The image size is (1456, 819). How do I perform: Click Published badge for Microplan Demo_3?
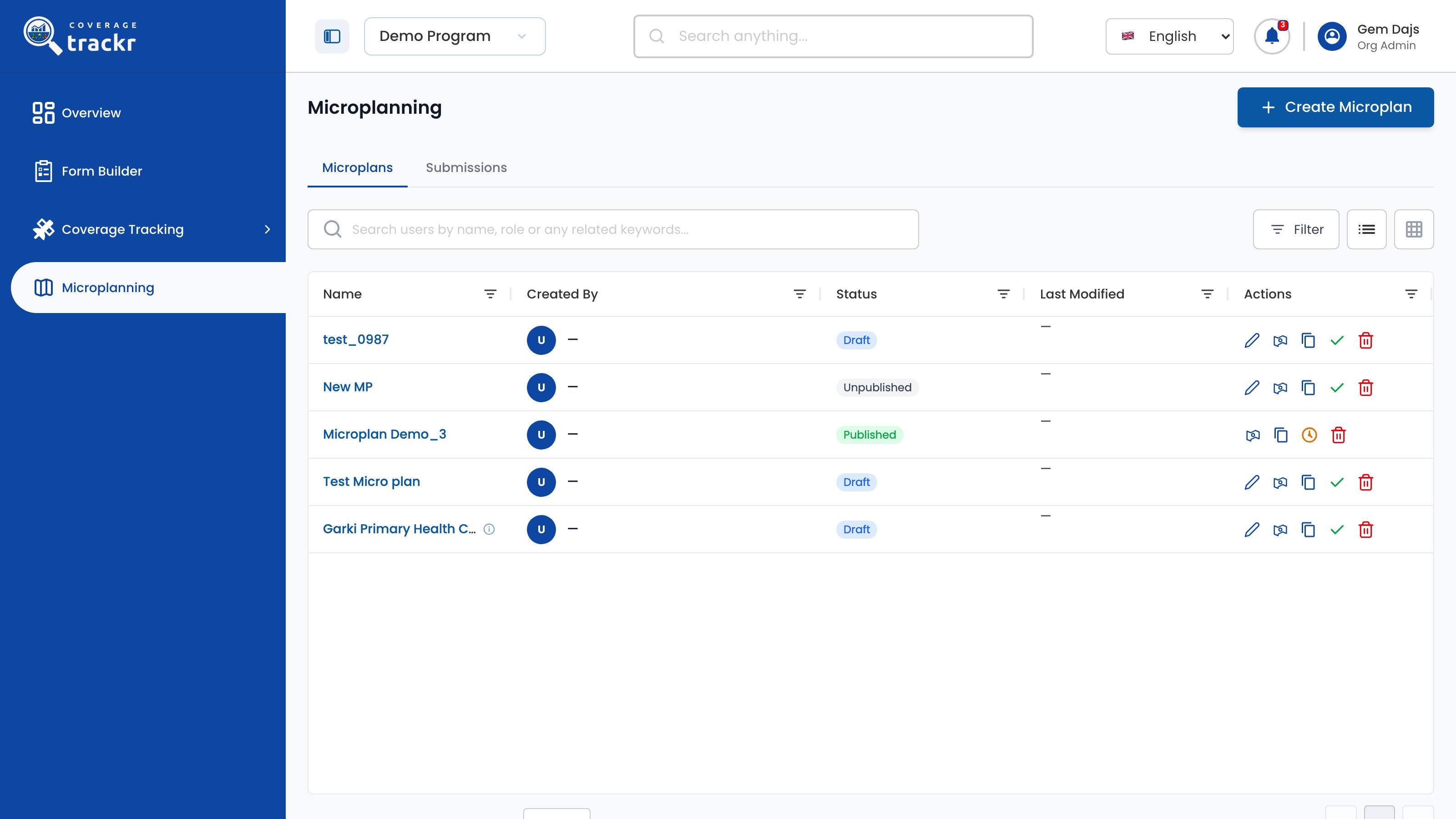(x=870, y=435)
